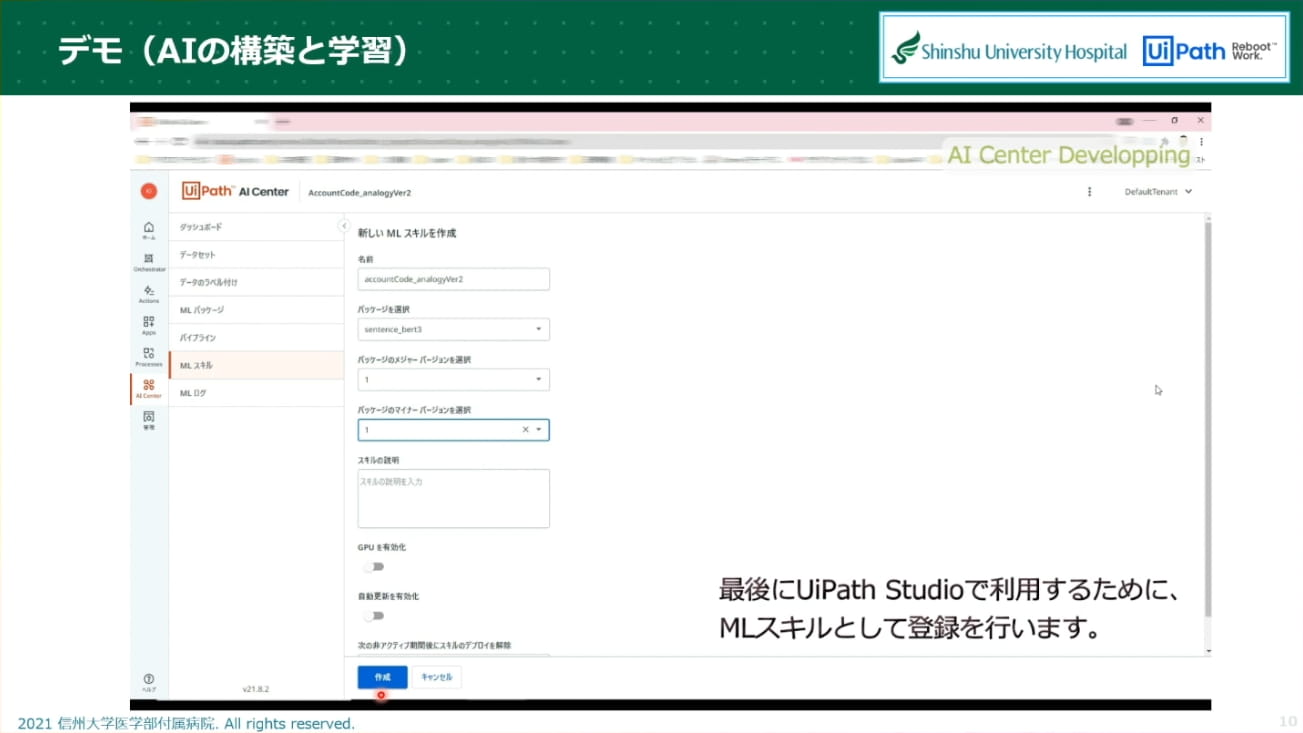This screenshot has width=1303, height=733.
Task: Go to データセット menu item
Action: pyautogui.click(x=256, y=255)
